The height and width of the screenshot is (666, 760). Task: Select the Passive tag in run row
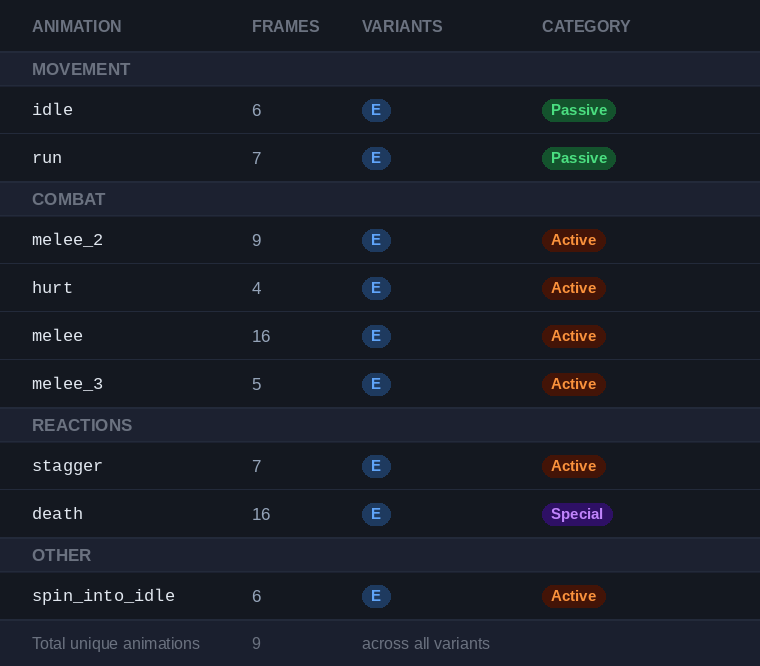[579, 158]
